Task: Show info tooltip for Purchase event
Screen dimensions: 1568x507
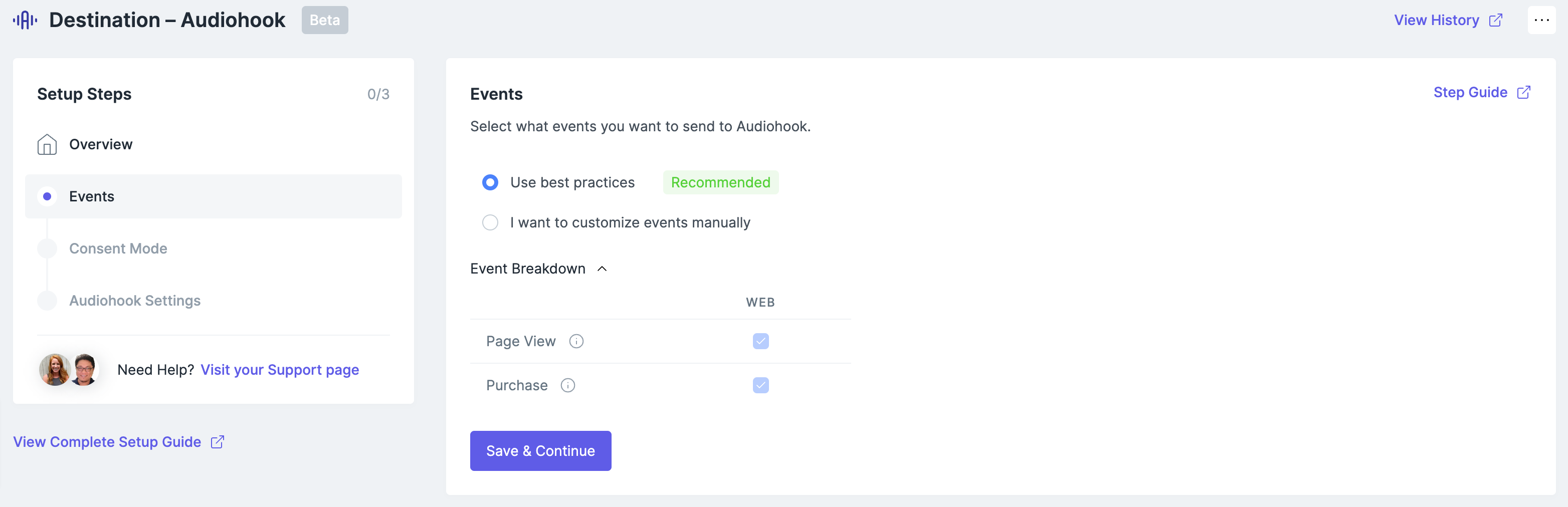Action: 567,385
